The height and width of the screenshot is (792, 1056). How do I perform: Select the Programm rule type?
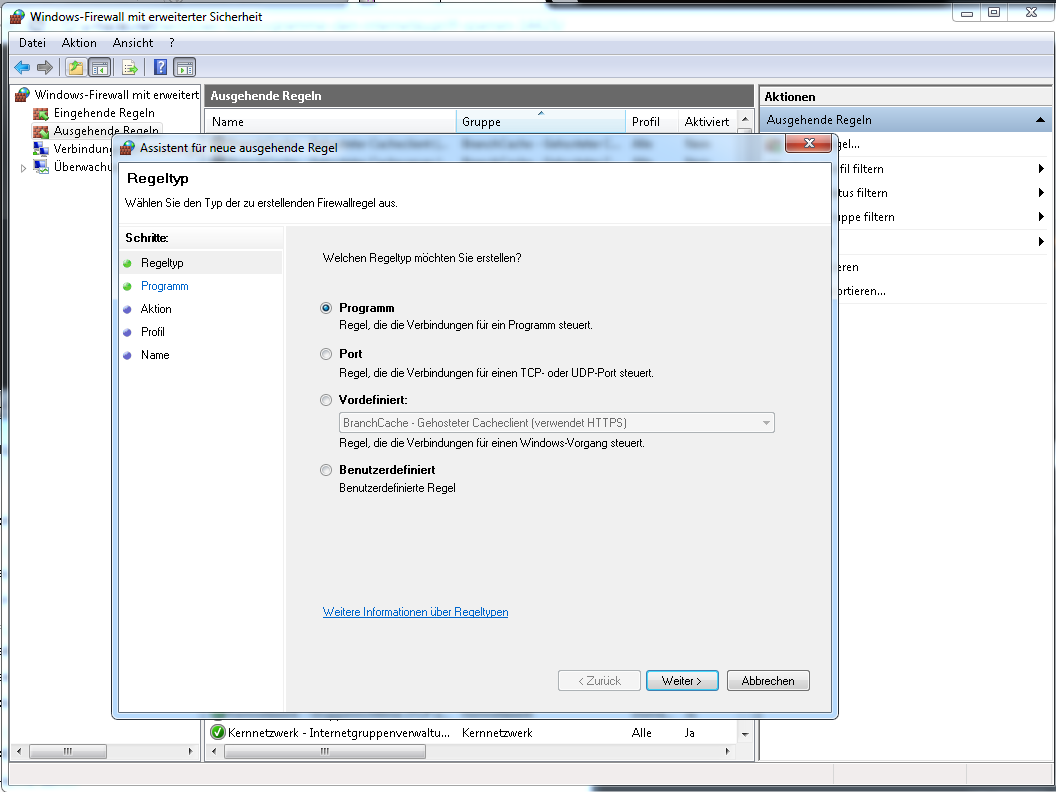point(326,308)
